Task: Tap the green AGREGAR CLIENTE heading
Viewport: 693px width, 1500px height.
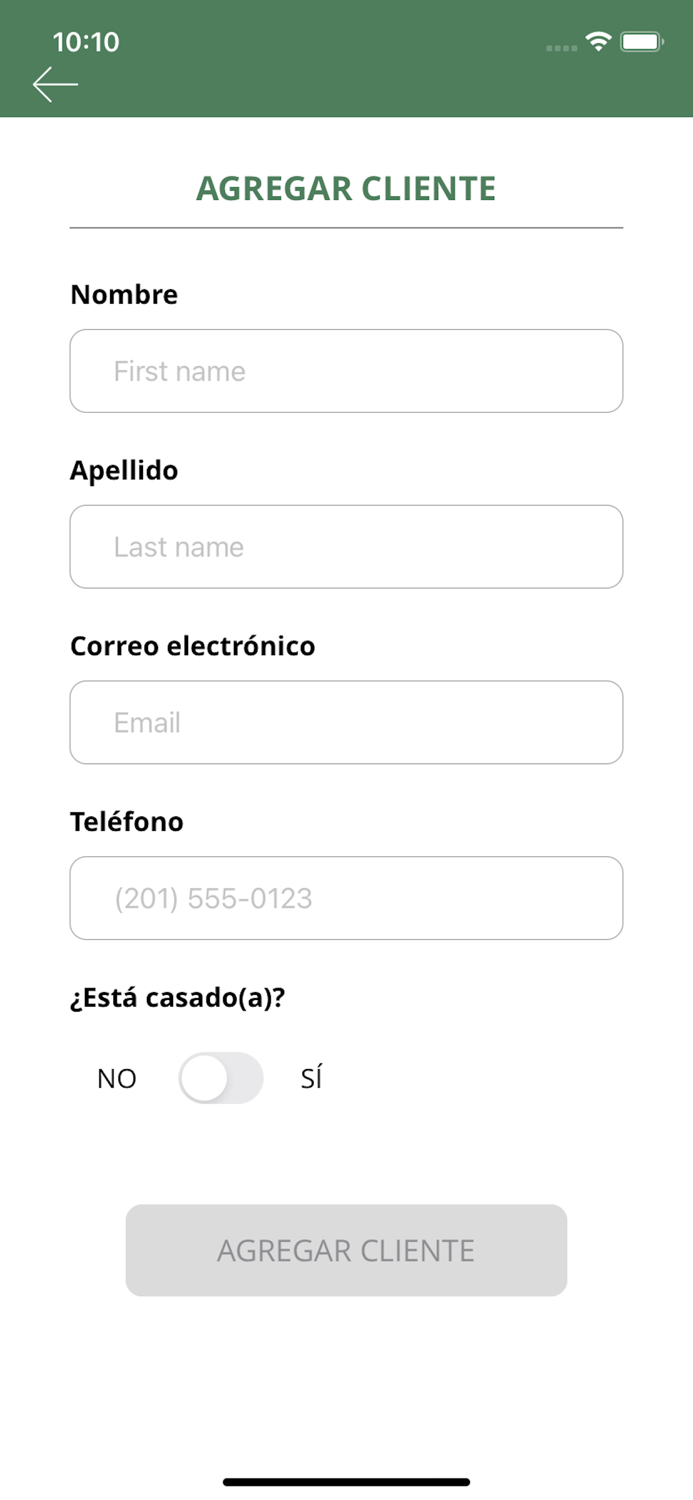Action: point(346,188)
